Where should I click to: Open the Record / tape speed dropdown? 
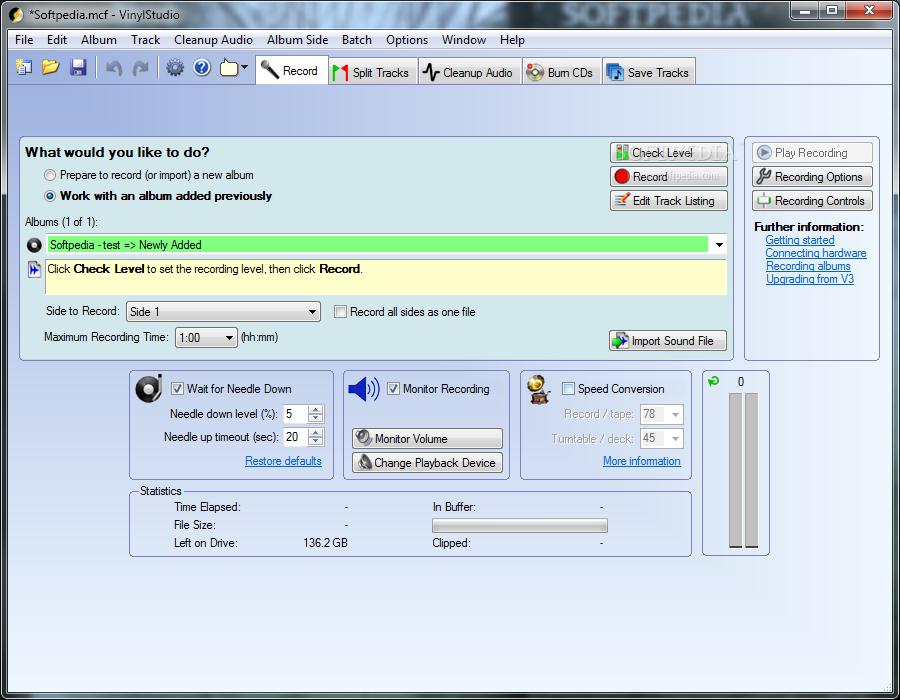click(x=662, y=414)
